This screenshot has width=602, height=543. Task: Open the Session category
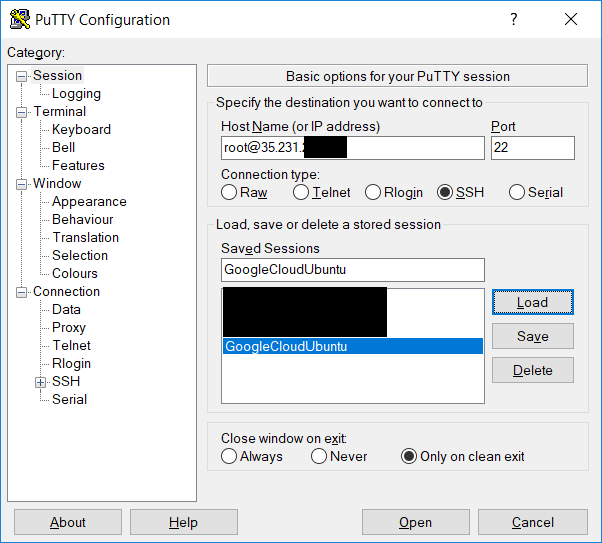pos(57,76)
